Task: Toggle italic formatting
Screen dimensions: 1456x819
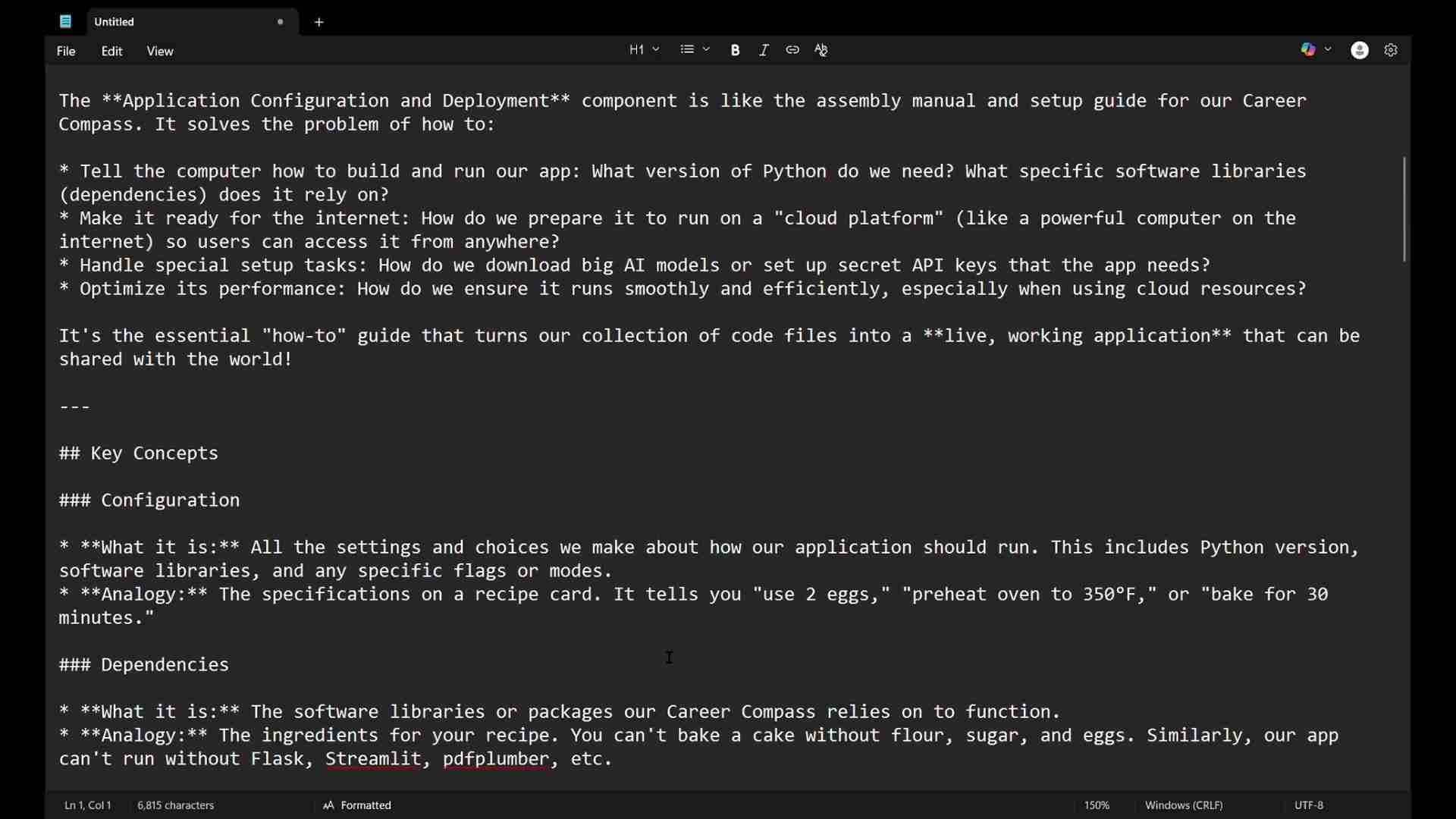Action: pyautogui.click(x=764, y=50)
